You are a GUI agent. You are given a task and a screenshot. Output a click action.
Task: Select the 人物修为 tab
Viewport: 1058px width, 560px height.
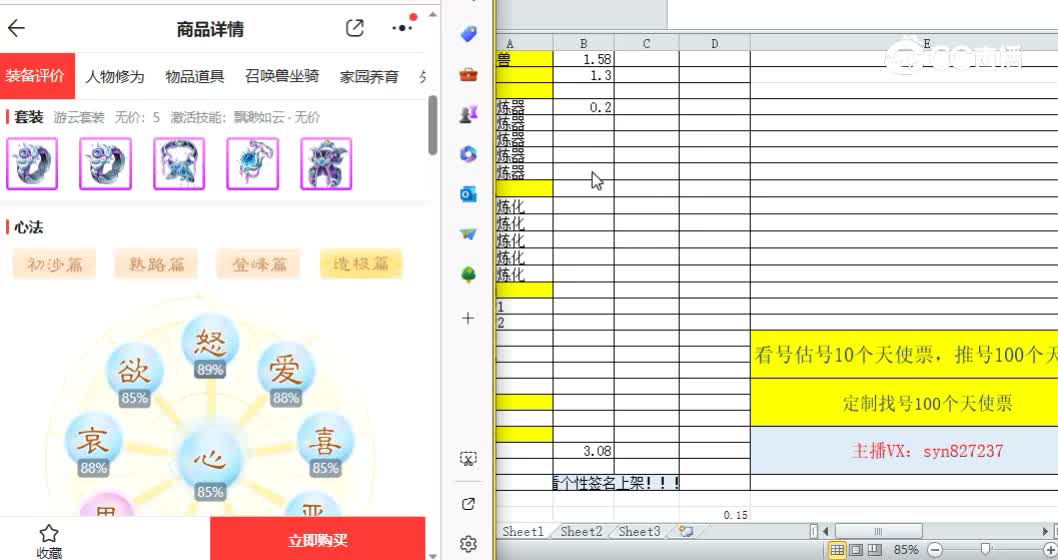point(115,76)
